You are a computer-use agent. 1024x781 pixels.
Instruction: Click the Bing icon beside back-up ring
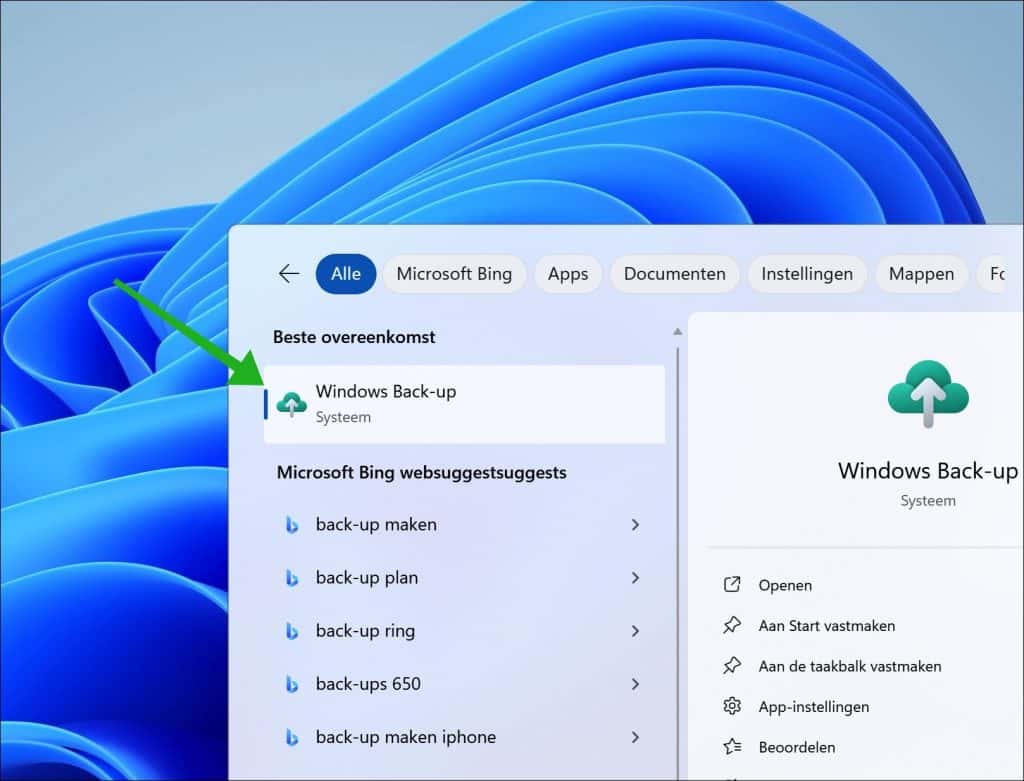click(x=291, y=631)
